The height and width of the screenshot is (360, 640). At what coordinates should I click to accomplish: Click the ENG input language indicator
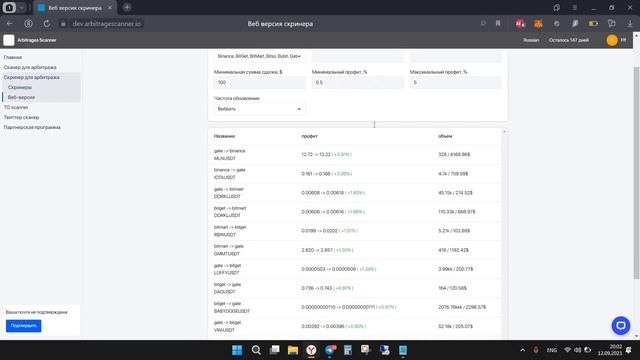552,350
